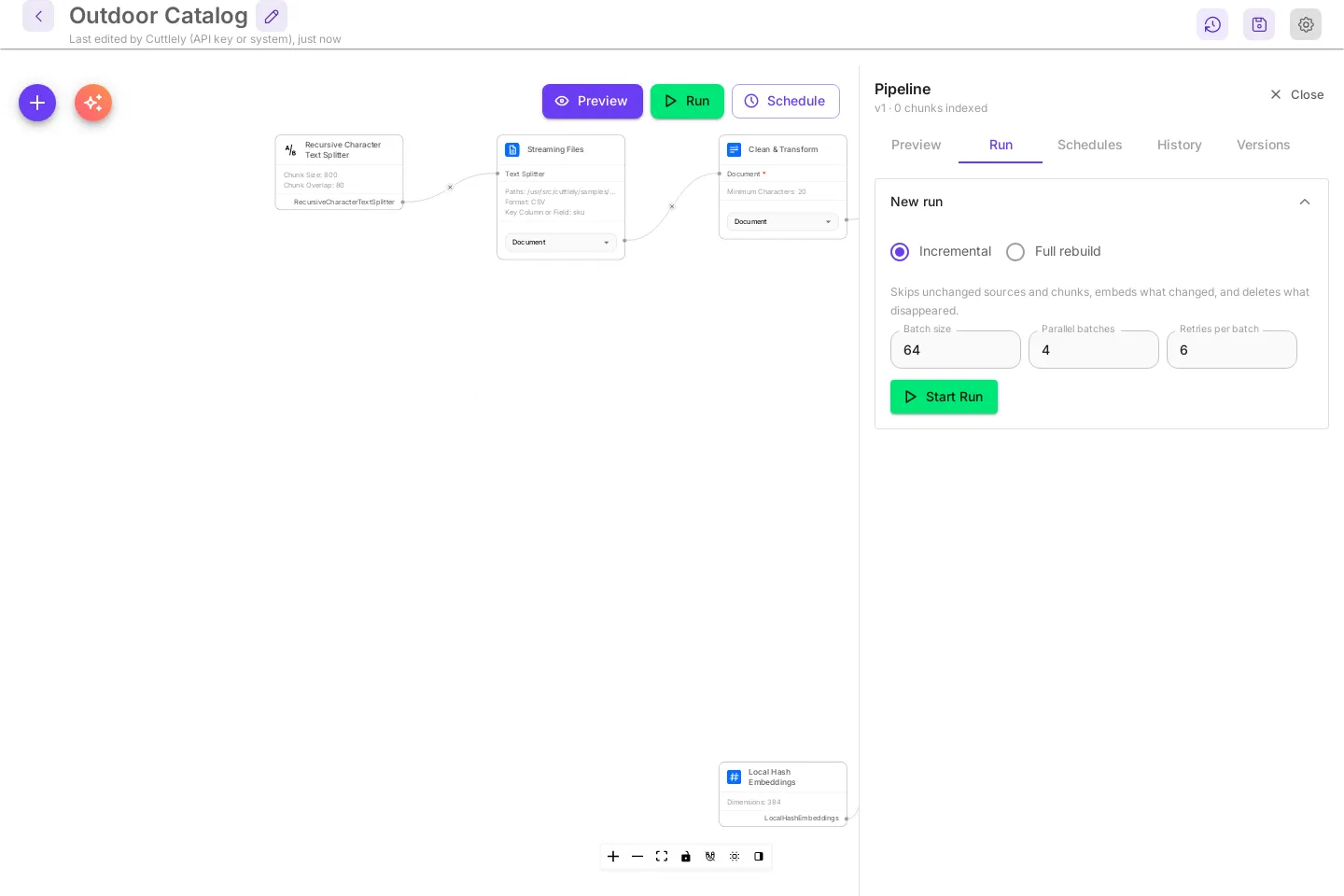Toggle the half-filled square canvas icon
Screen dimensions: 1344x896
[x=759, y=856]
